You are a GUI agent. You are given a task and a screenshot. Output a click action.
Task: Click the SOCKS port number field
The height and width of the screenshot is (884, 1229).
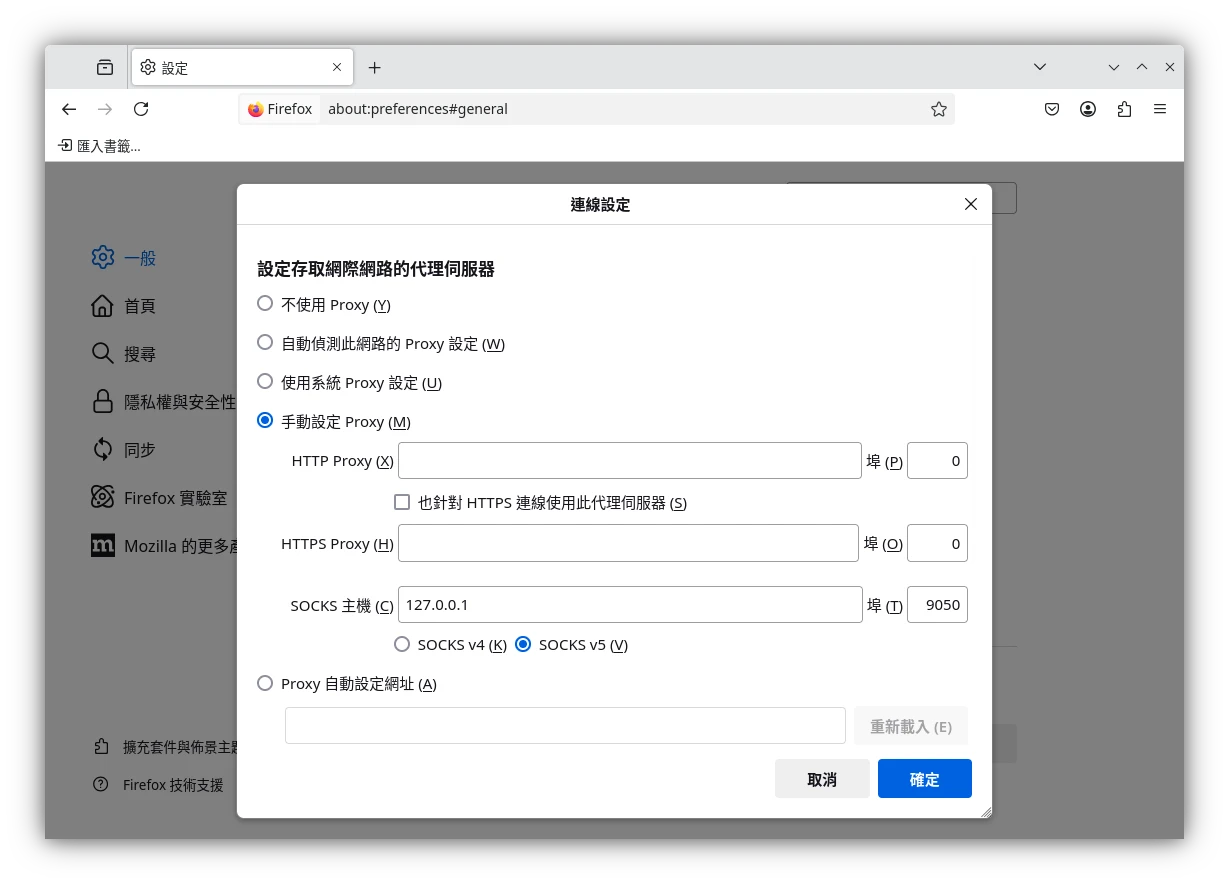[936, 605]
